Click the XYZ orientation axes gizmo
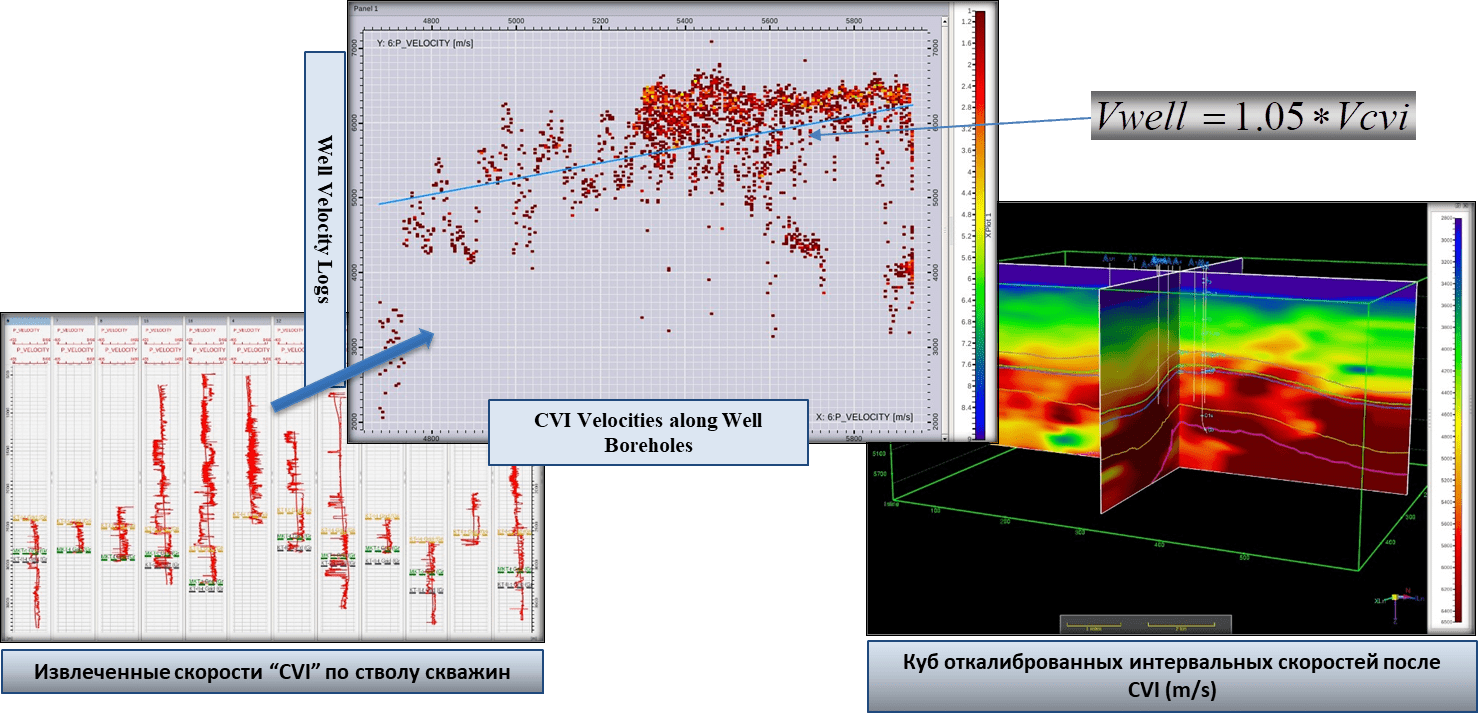This screenshot has height=718, width=1478. coord(1394,598)
